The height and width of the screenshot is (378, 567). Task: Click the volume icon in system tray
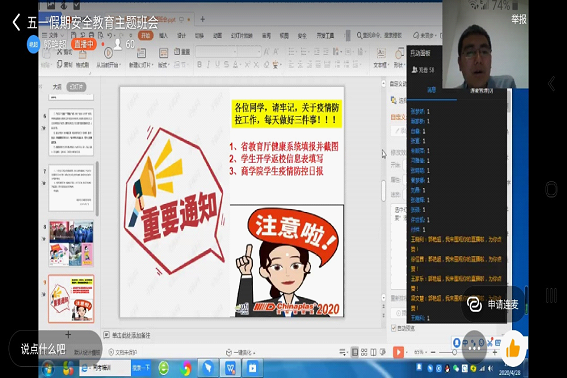coord(491,368)
